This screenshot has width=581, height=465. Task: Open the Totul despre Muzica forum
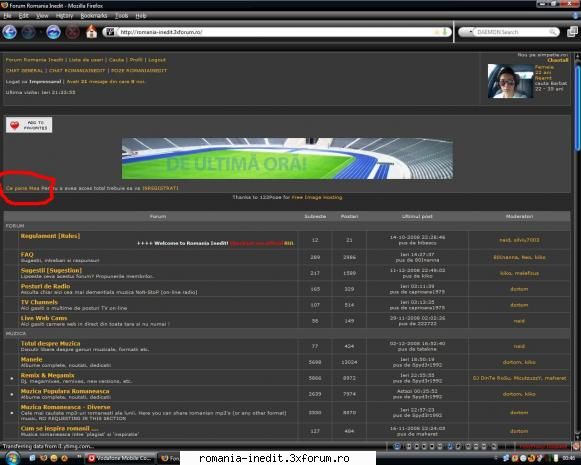[x=50, y=343]
